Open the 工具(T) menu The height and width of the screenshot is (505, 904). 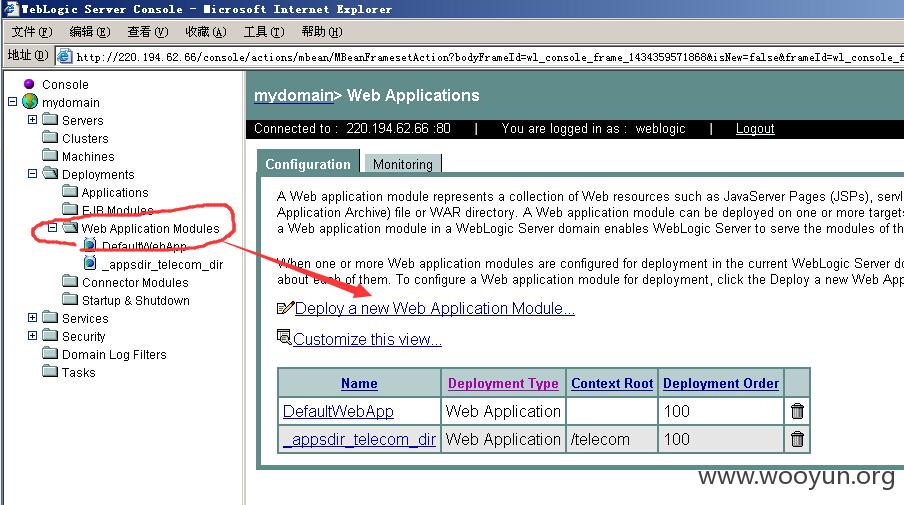point(264,32)
